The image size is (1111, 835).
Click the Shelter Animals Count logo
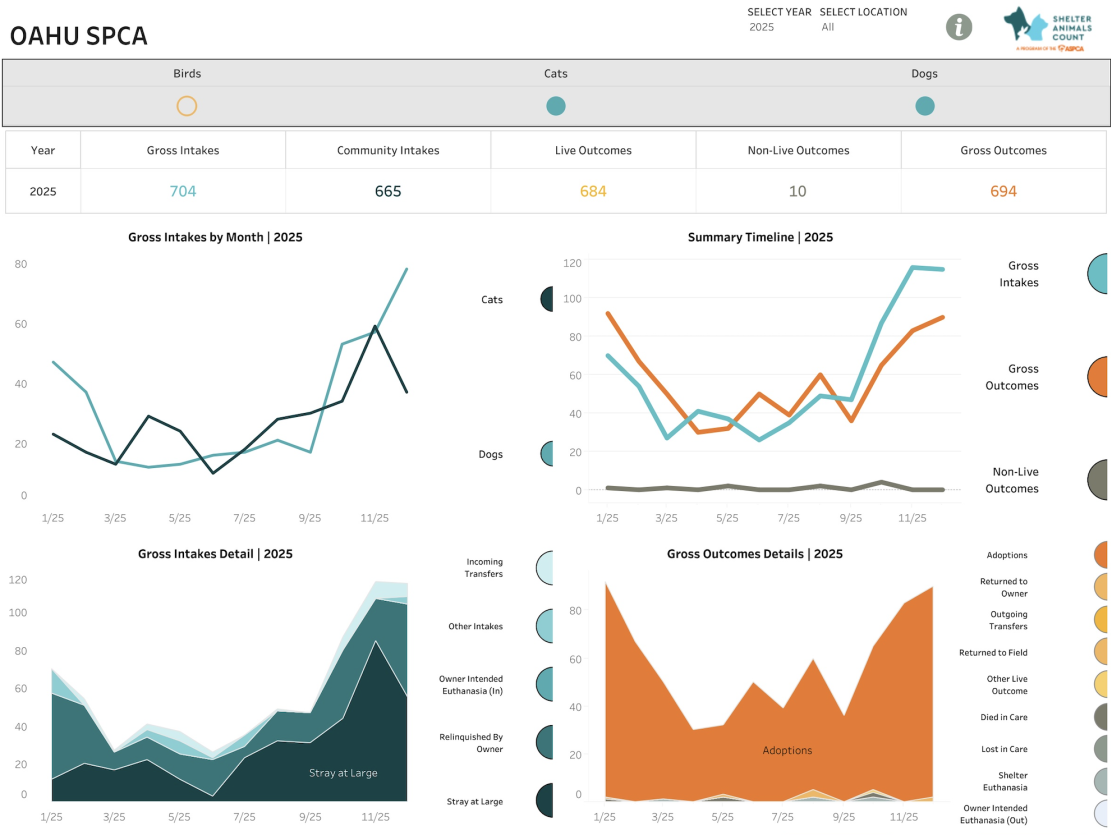(1048, 29)
